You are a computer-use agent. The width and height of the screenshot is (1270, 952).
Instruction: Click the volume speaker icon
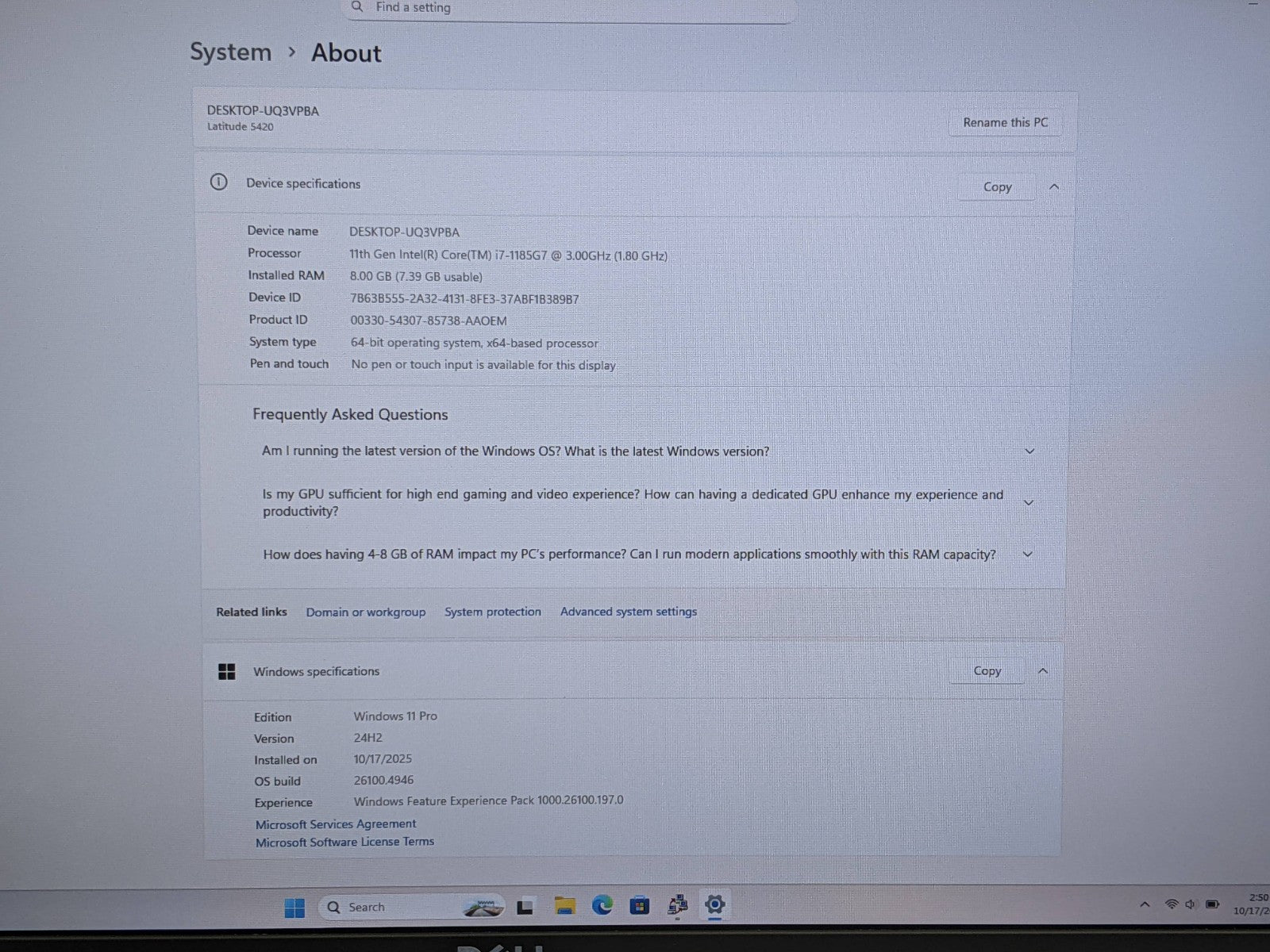(x=1190, y=904)
